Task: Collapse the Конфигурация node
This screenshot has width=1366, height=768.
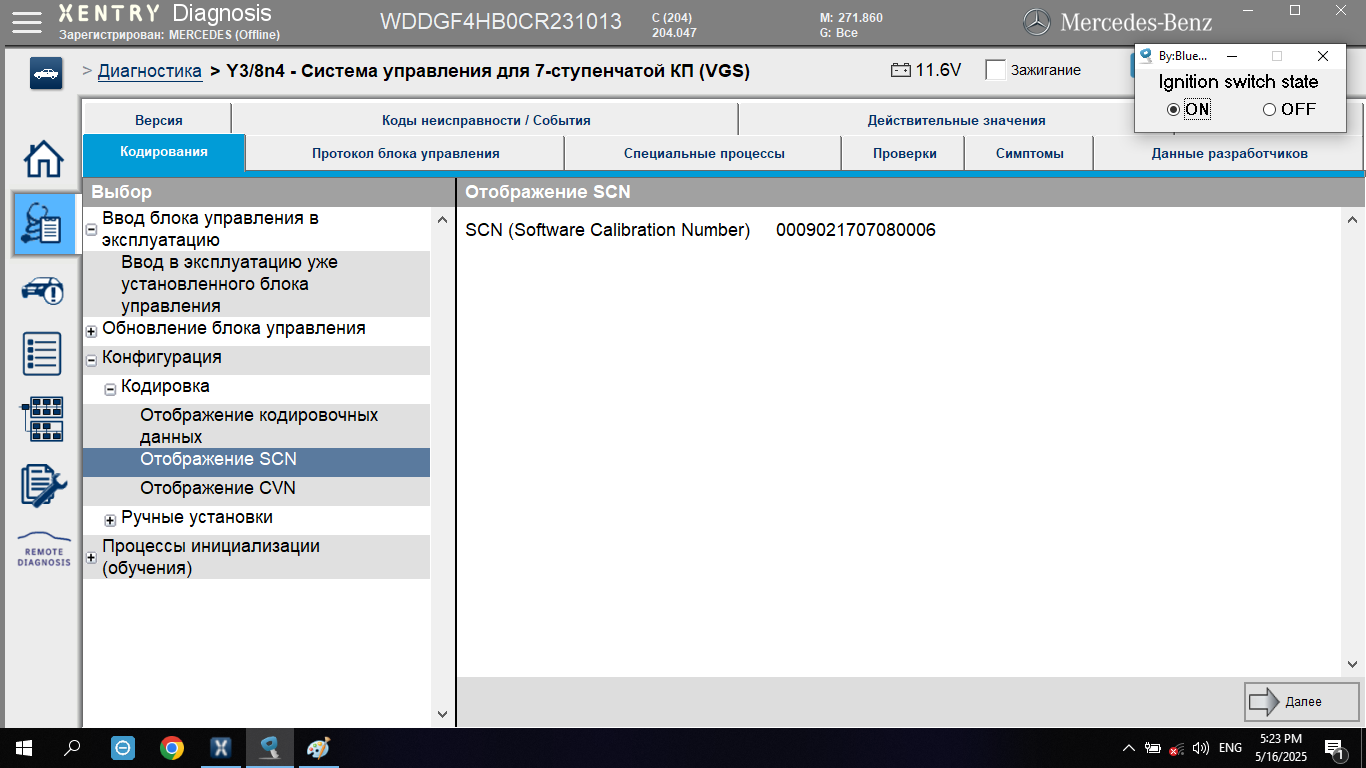Action: point(91,360)
